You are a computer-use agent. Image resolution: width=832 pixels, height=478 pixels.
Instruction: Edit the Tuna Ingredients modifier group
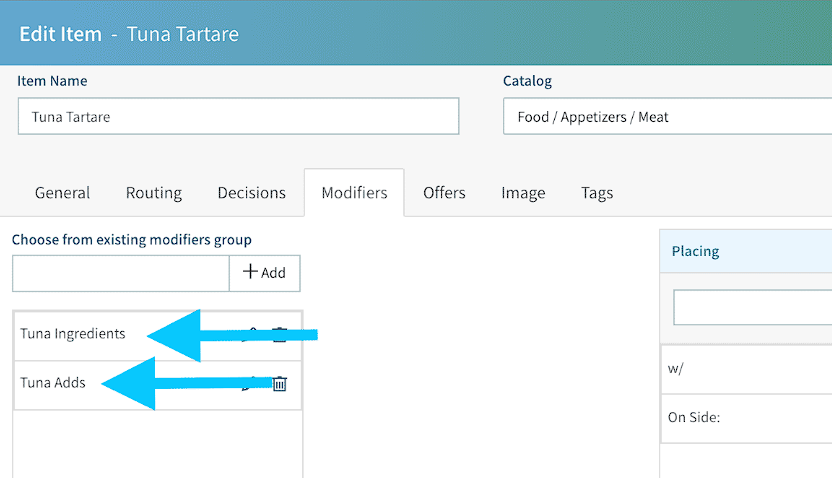point(253,335)
